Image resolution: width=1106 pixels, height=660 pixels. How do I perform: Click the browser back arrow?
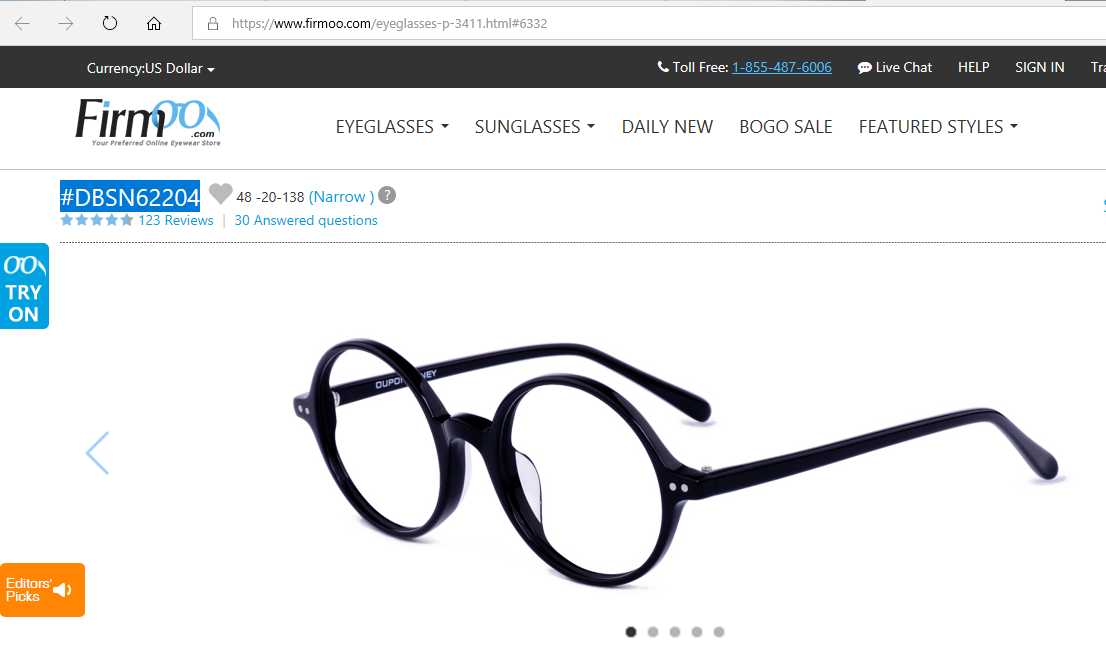[22, 23]
